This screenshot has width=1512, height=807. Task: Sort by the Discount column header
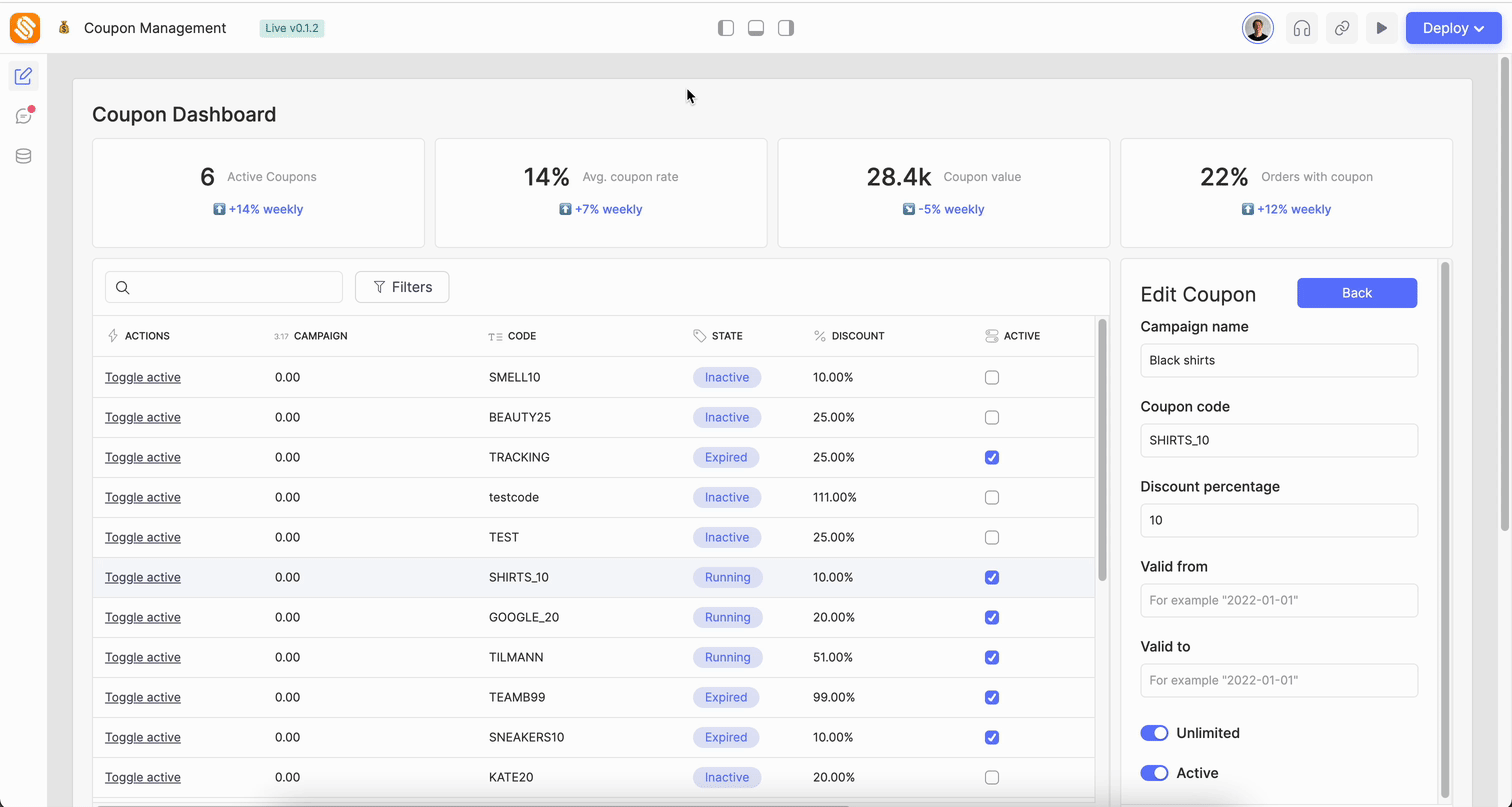[857, 336]
